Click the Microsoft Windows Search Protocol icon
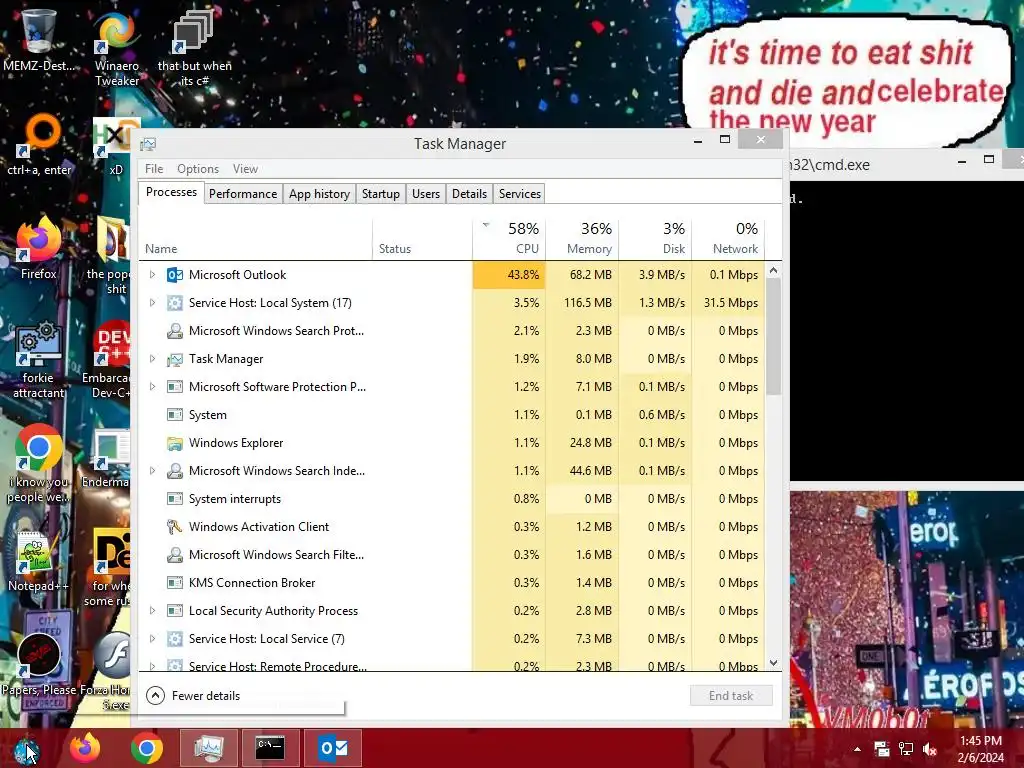Viewport: 1024px width, 768px height. [174, 331]
